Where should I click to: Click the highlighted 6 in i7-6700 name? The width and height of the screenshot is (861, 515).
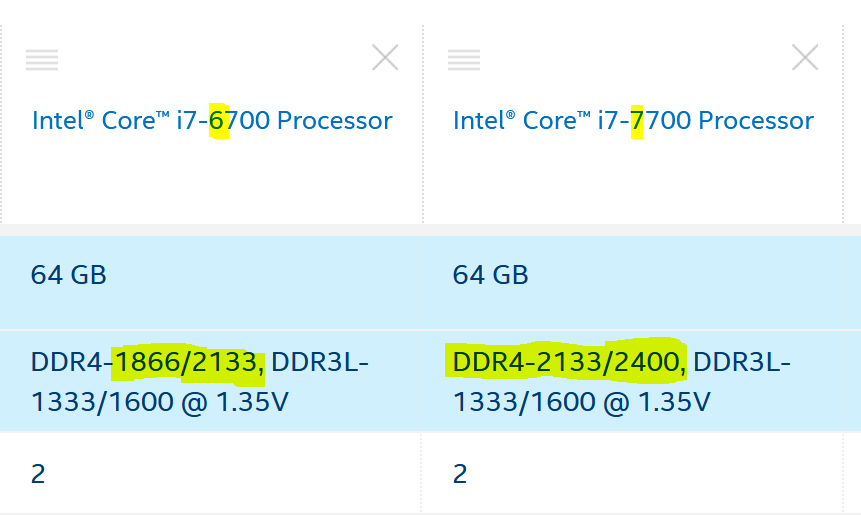point(219,121)
